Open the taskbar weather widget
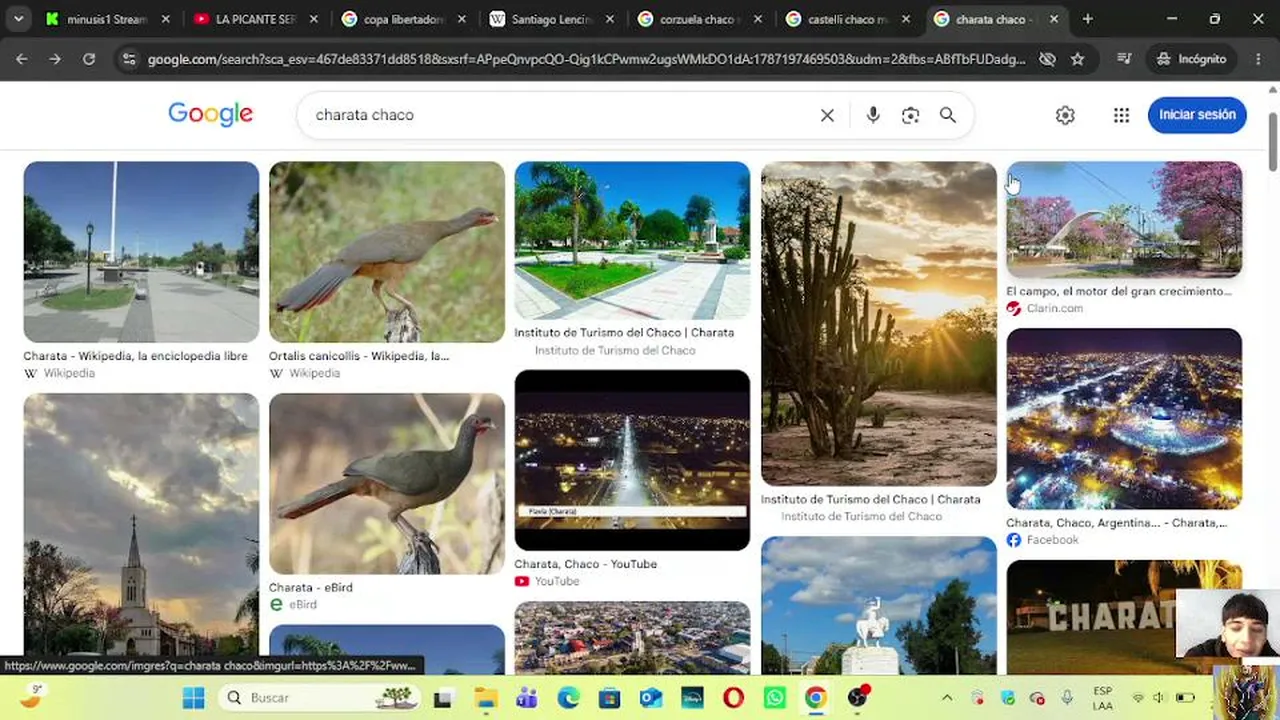The height and width of the screenshot is (720, 1280). pos(33,697)
